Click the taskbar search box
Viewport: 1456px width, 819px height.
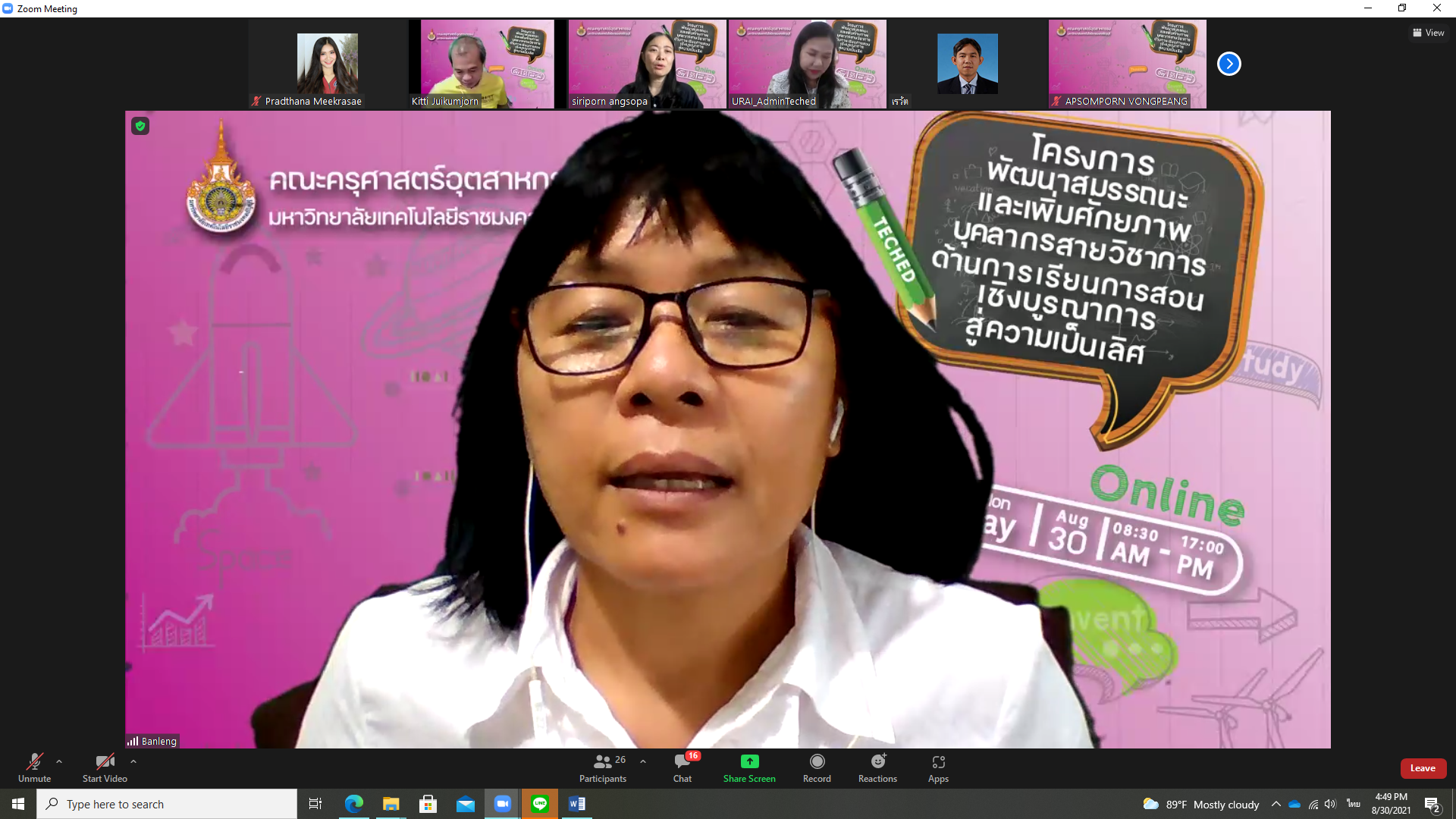(167, 804)
